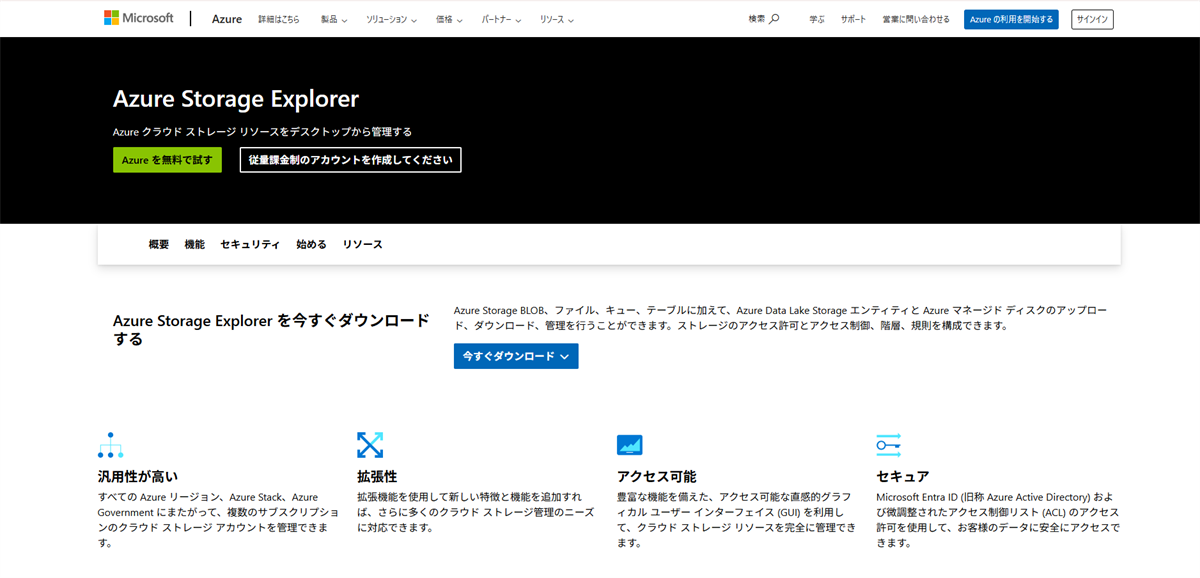Click the サインイン button

click(x=1092, y=19)
